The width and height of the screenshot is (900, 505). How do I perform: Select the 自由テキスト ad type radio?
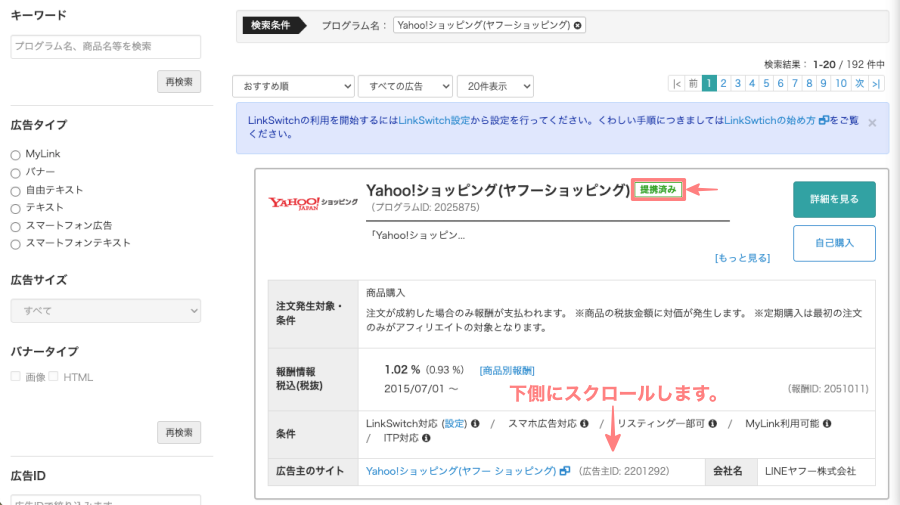(15, 191)
